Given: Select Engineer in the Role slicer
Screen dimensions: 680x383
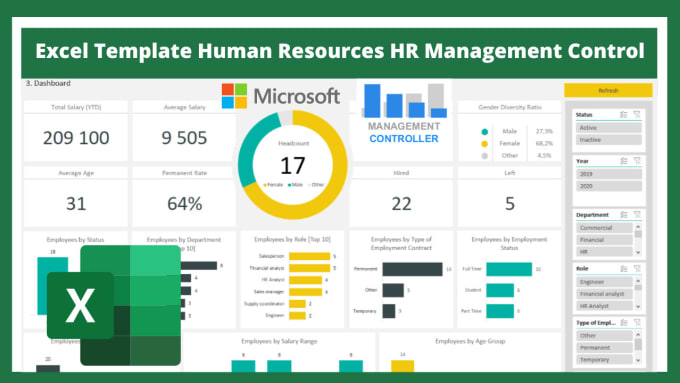Looking at the screenshot, I should coord(604,282).
